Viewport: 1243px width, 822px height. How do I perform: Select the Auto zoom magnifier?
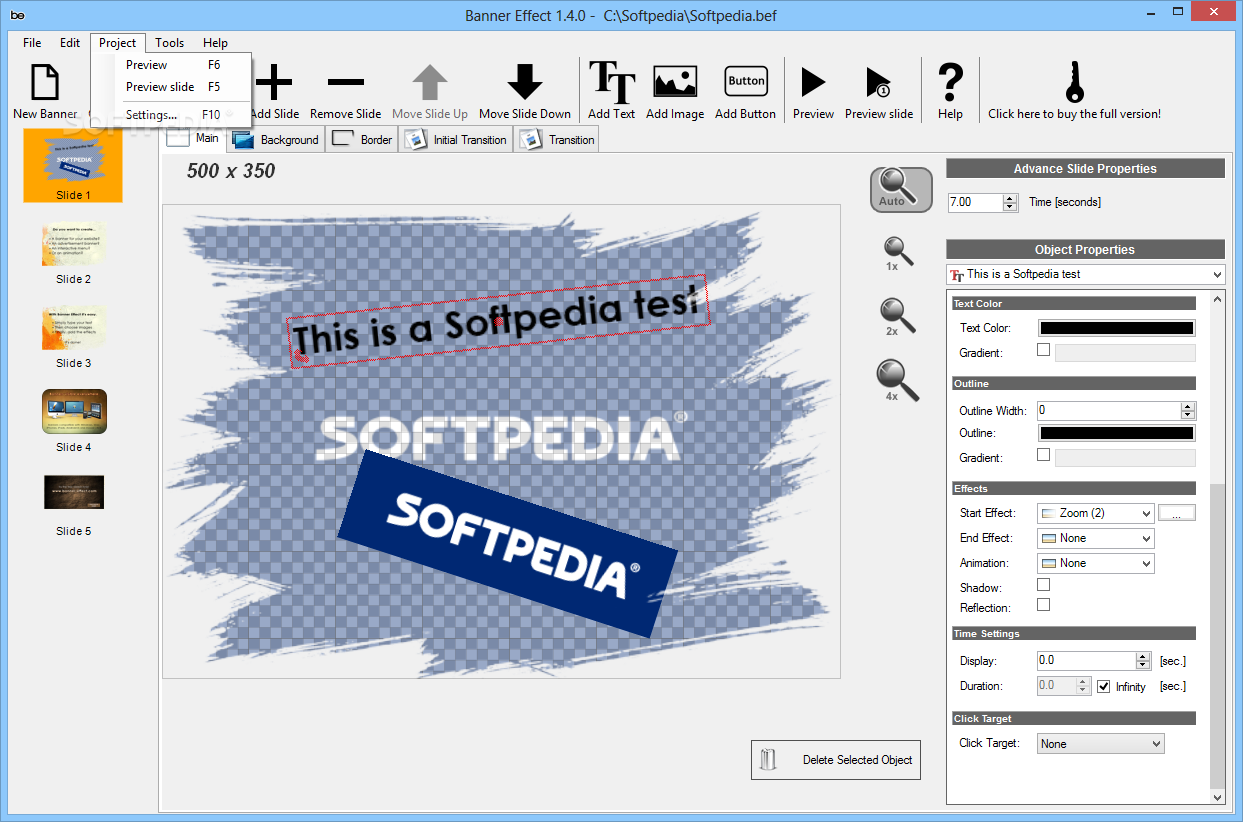(x=901, y=189)
